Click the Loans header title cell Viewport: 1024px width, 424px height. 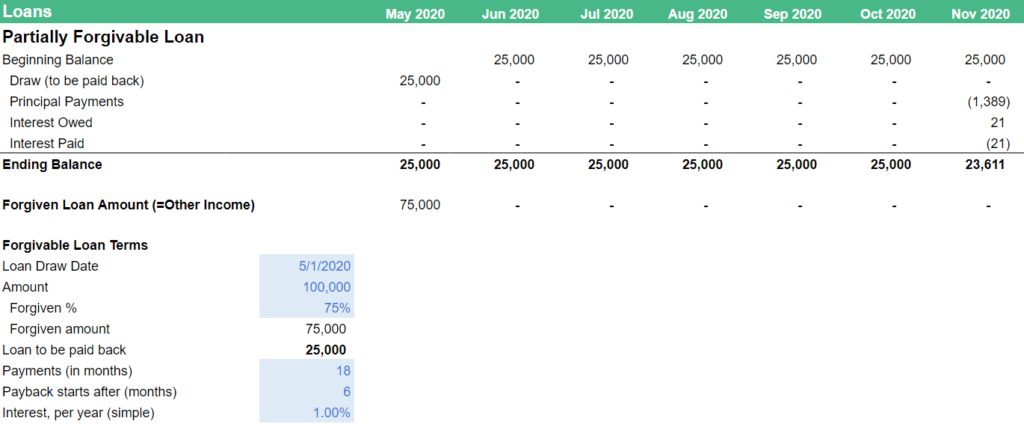tap(28, 13)
